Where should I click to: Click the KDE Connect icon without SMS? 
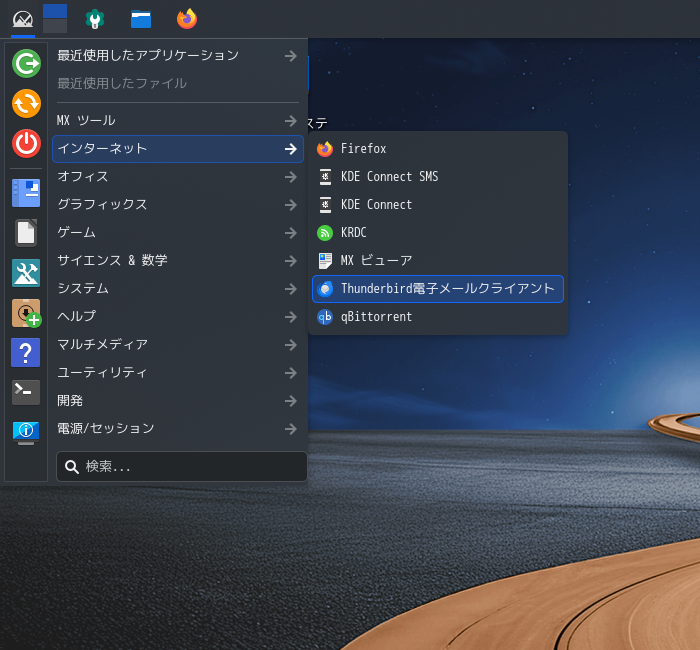coord(325,205)
